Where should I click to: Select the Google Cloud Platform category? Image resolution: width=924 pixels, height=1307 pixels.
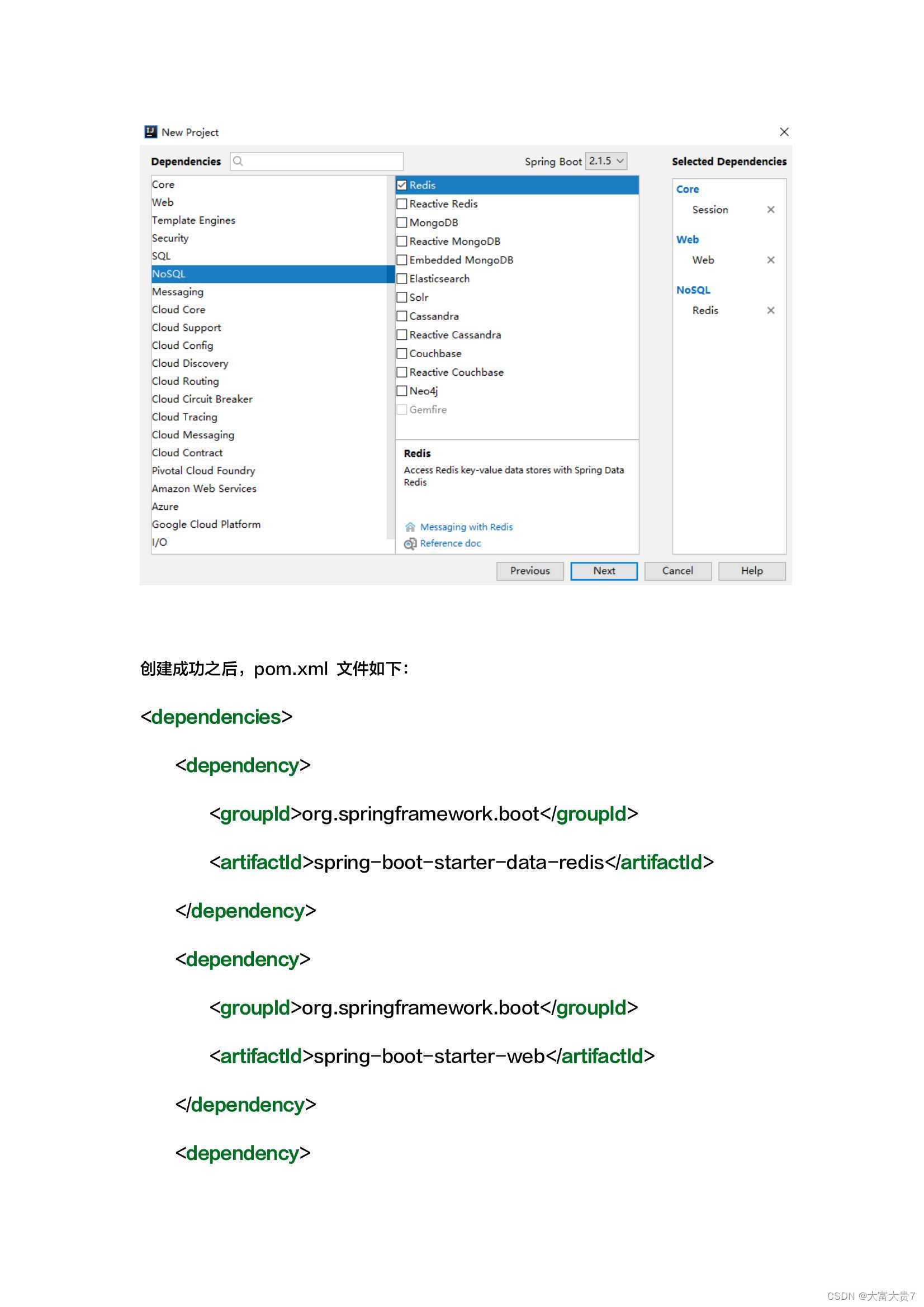206,524
